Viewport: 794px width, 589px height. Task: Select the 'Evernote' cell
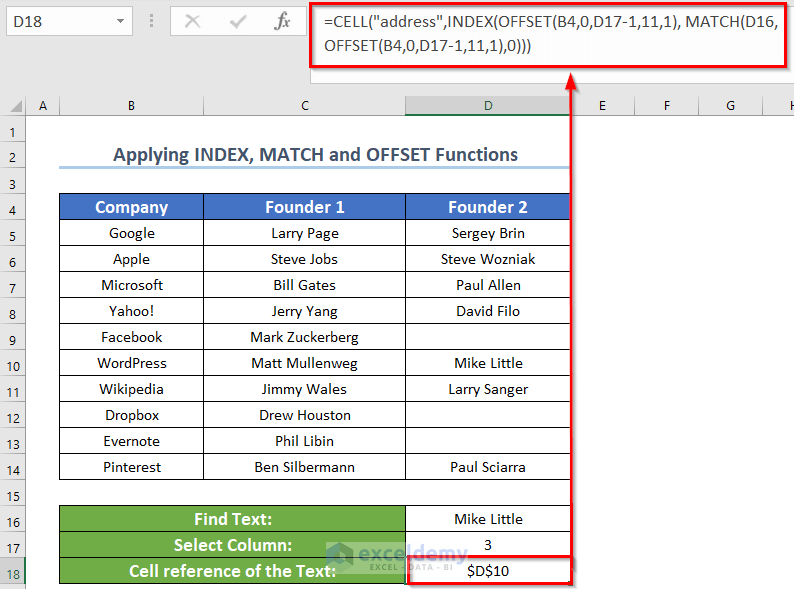(x=131, y=441)
